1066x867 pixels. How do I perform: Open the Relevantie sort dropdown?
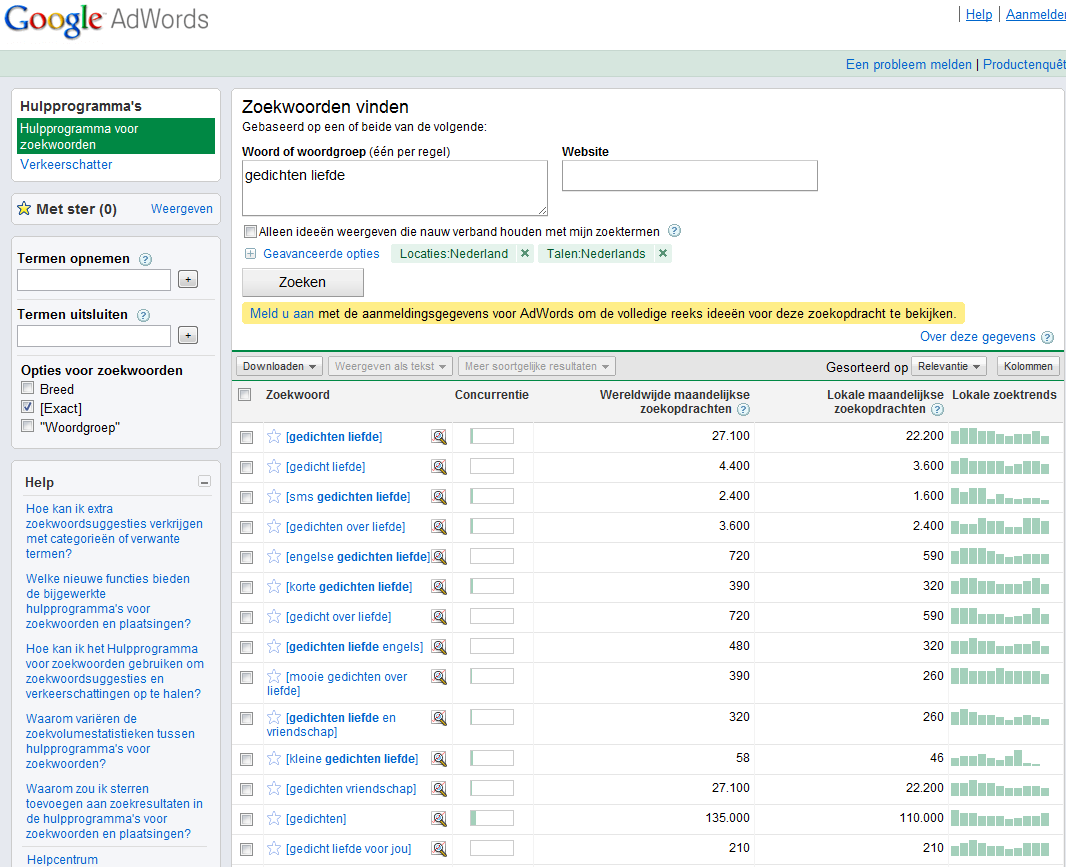[x=948, y=366]
